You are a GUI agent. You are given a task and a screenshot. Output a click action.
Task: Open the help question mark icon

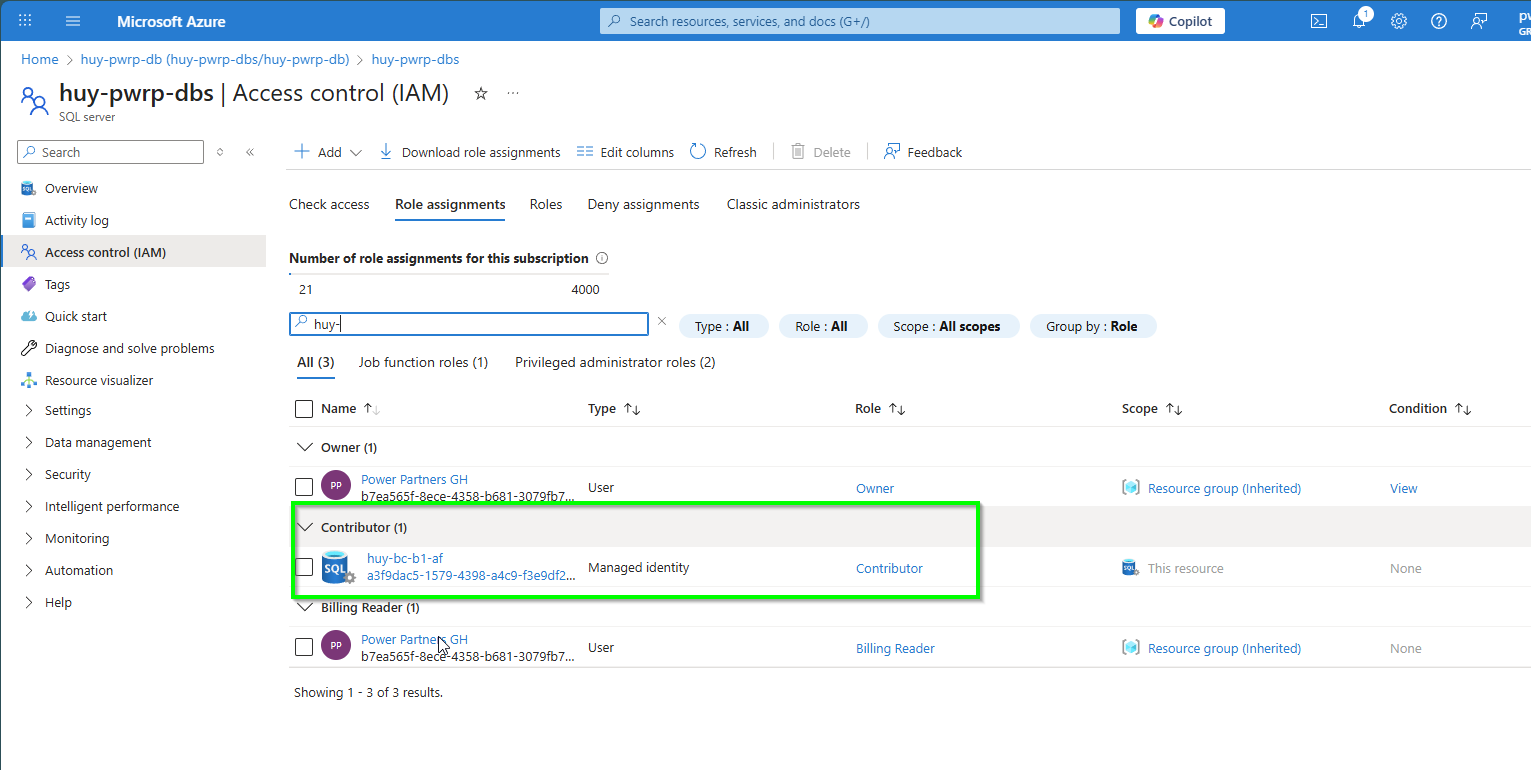tap(1439, 21)
